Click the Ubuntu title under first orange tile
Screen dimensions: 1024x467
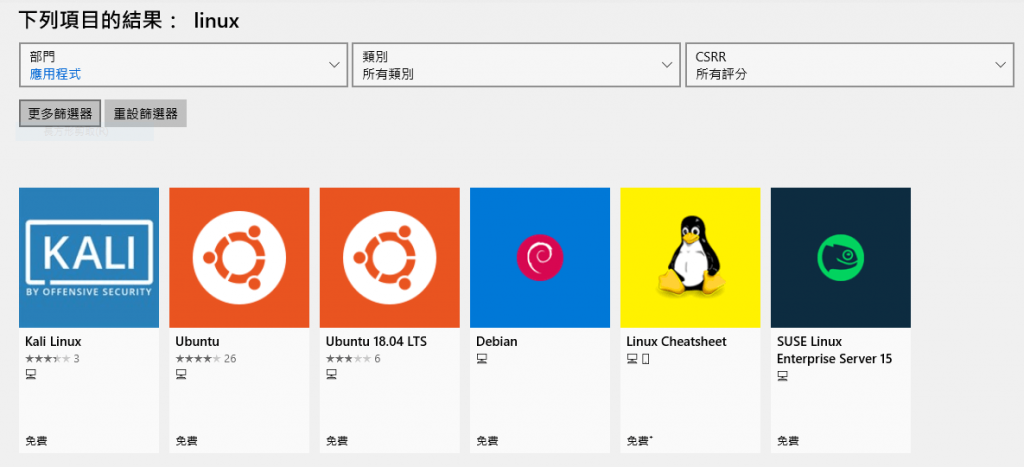(x=197, y=342)
